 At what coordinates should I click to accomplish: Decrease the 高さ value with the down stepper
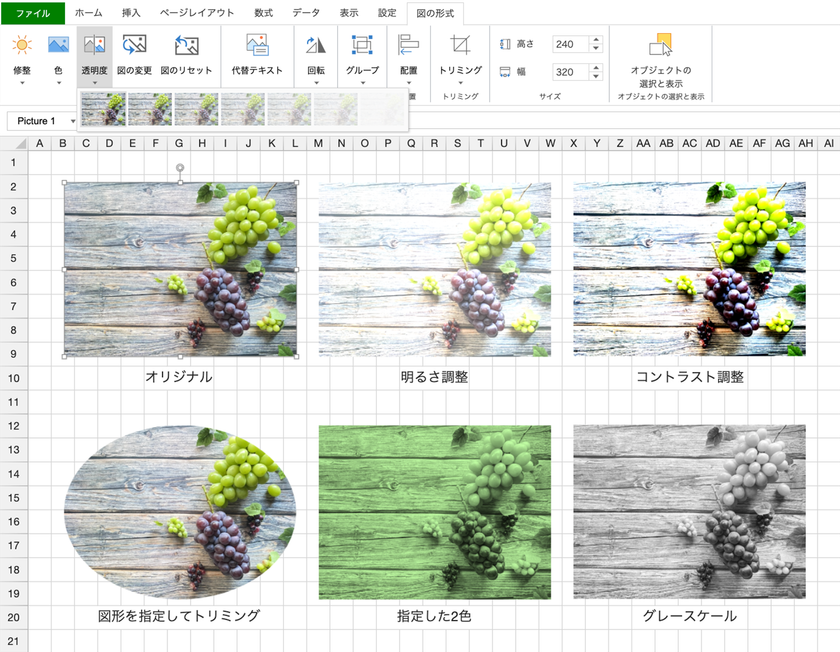(596, 48)
